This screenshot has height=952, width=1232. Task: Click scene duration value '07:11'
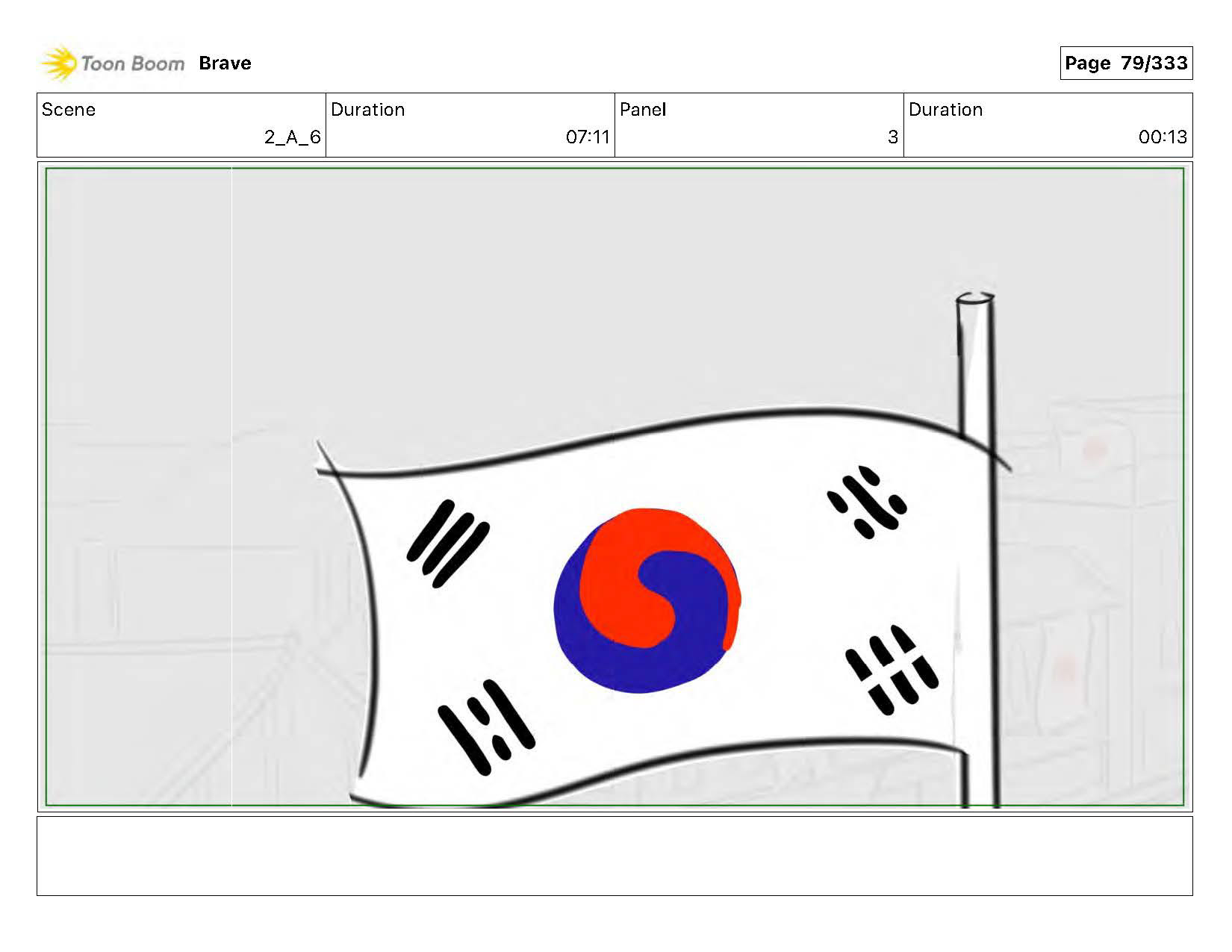pos(588,137)
